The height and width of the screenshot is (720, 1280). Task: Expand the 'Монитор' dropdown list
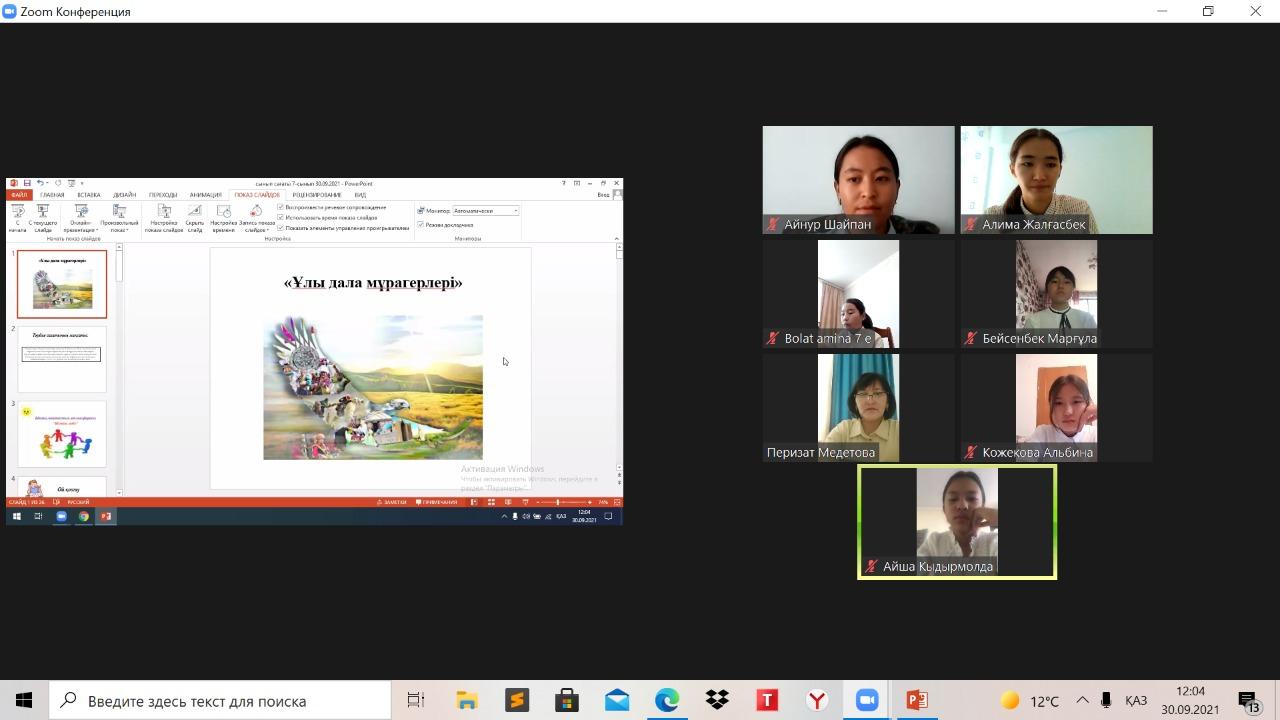[x=515, y=211]
